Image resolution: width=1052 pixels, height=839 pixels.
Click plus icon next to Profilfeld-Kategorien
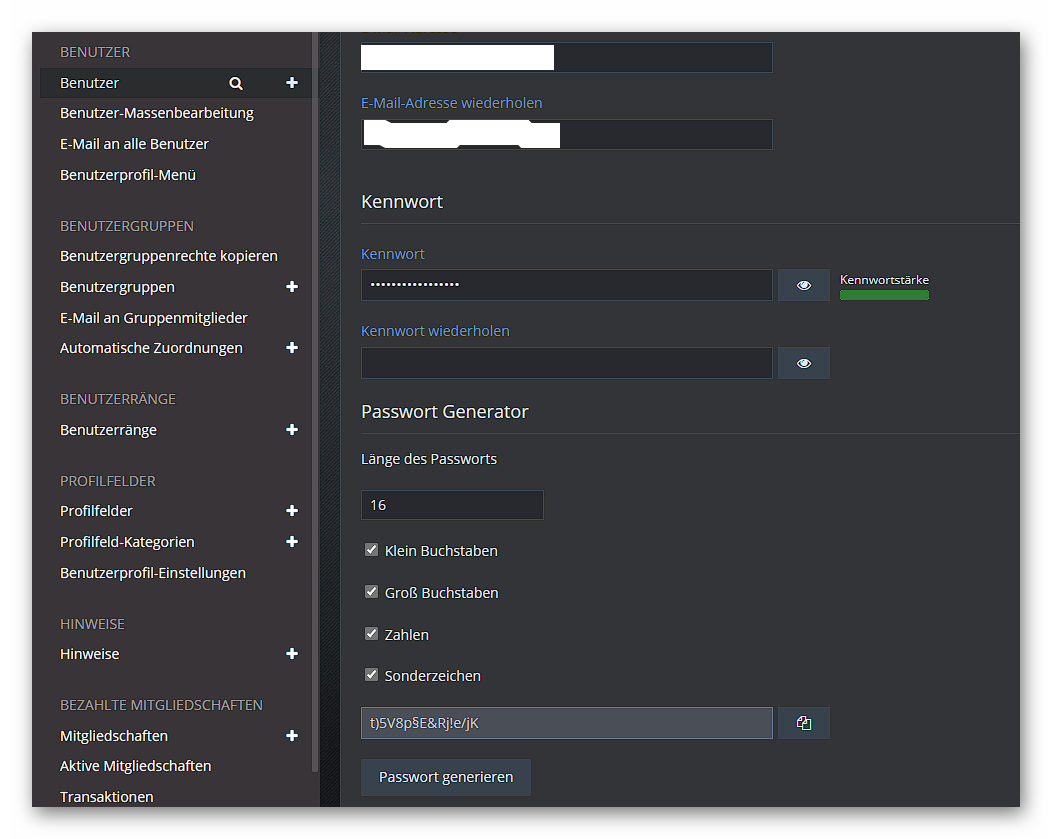pos(292,542)
